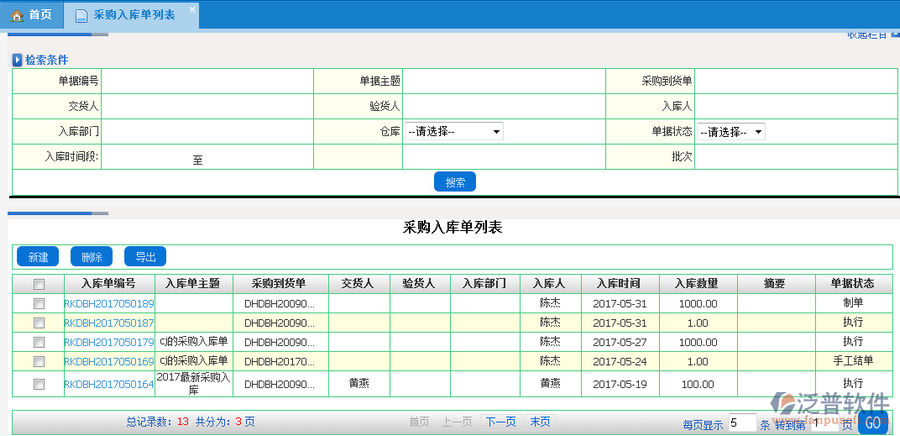900x436 pixels.
Task: Go to 下一页 in pagination
Action: [500, 422]
